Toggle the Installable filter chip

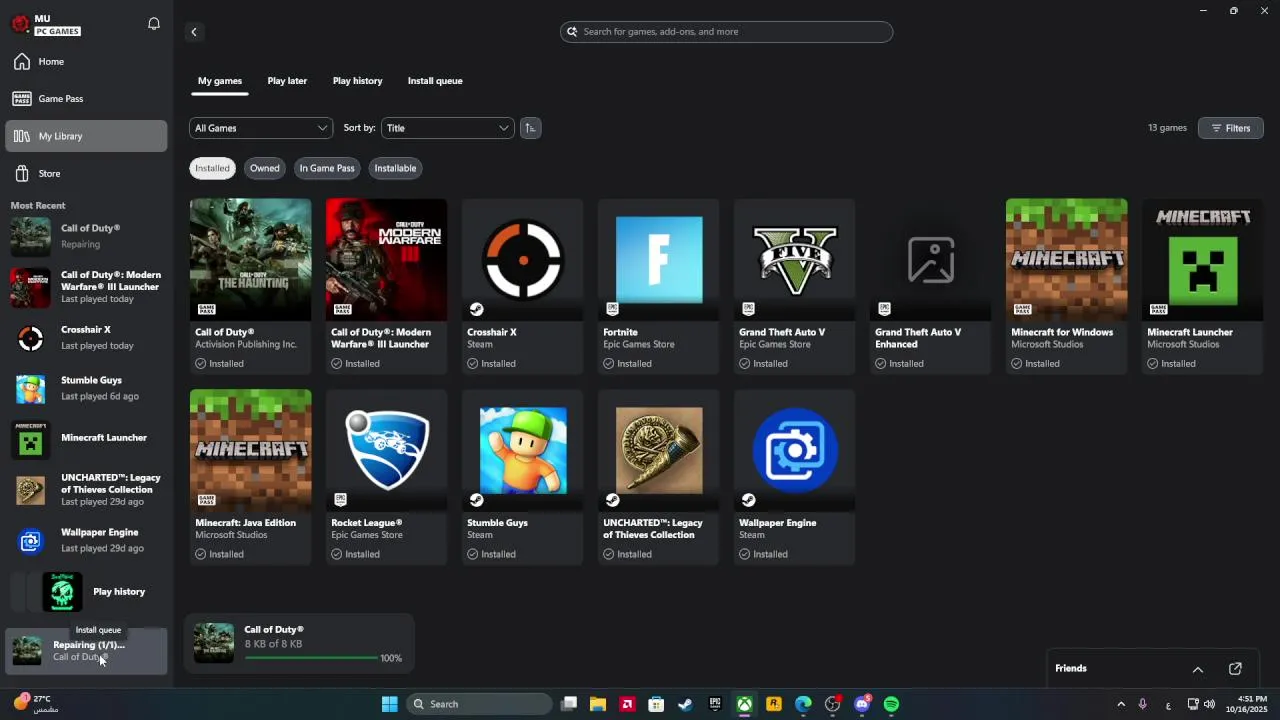coord(395,168)
